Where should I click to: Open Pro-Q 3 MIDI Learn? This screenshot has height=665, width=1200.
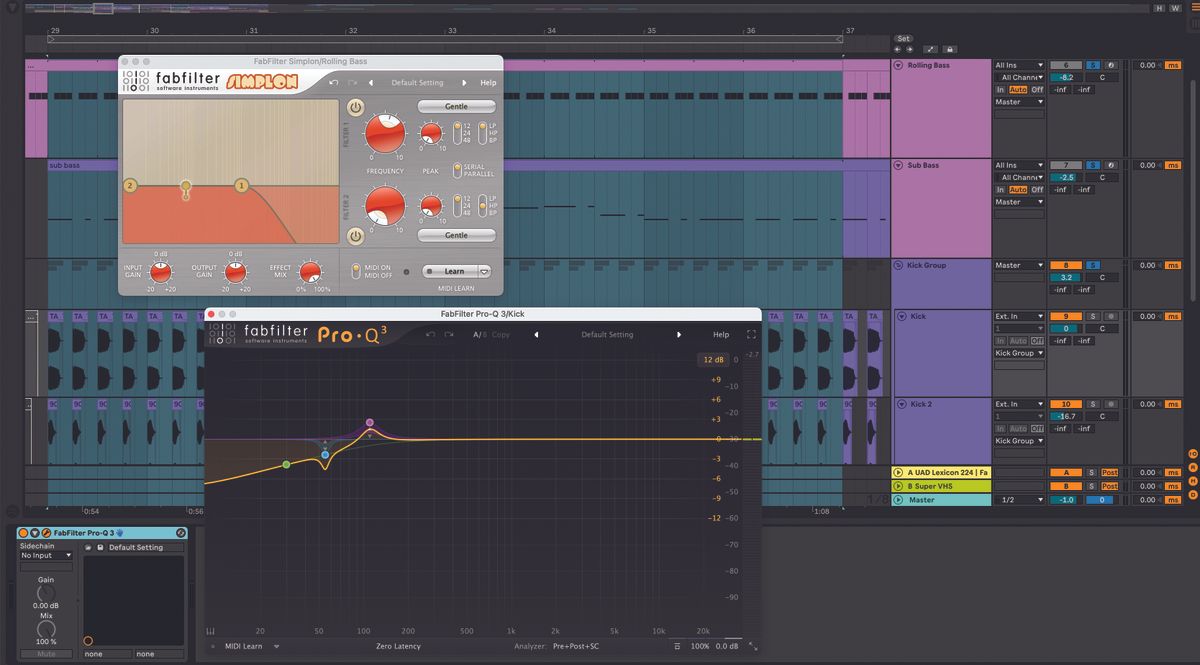click(x=242, y=647)
